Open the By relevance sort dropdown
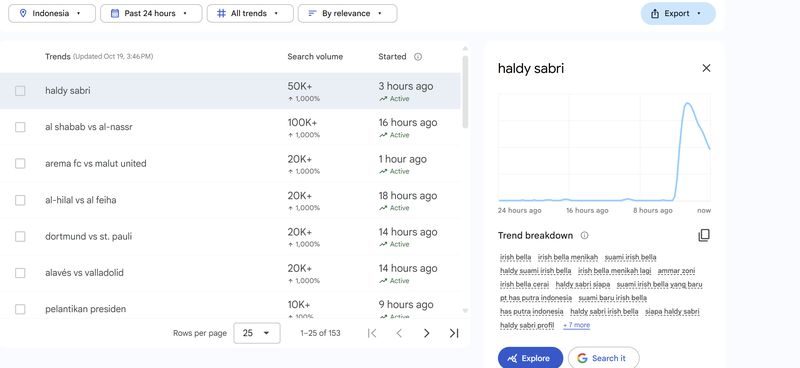 (347, 13)
